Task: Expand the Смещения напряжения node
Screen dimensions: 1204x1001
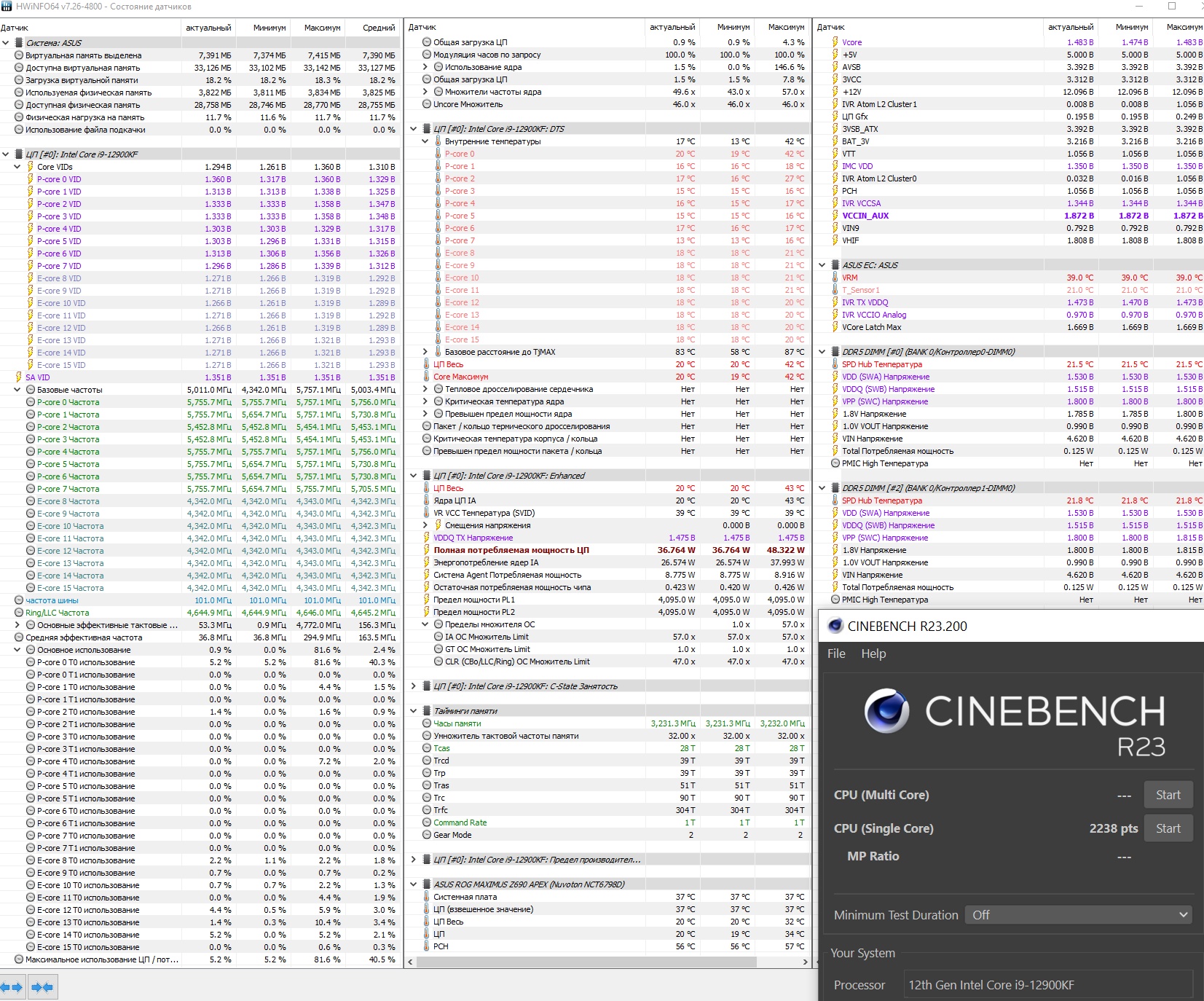Action: click(425, 525)
